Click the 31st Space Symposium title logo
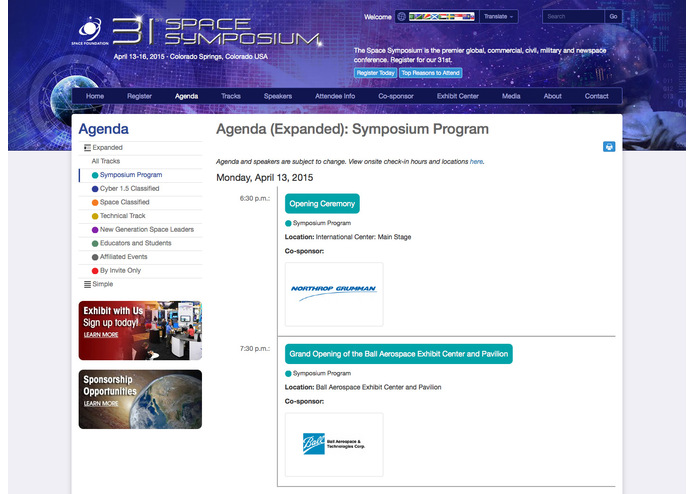 point(217,31)
